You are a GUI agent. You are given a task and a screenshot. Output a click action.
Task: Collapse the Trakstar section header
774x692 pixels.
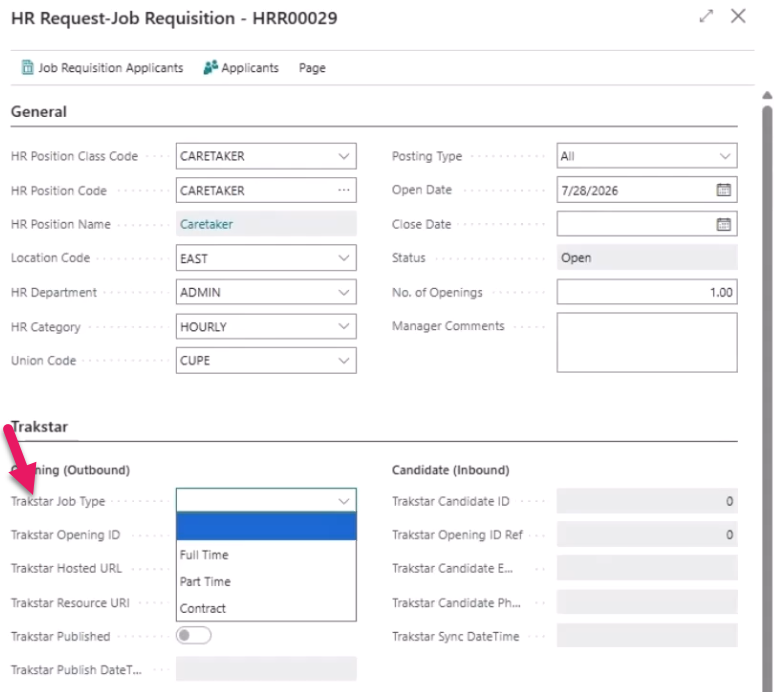tap(39, 426)
